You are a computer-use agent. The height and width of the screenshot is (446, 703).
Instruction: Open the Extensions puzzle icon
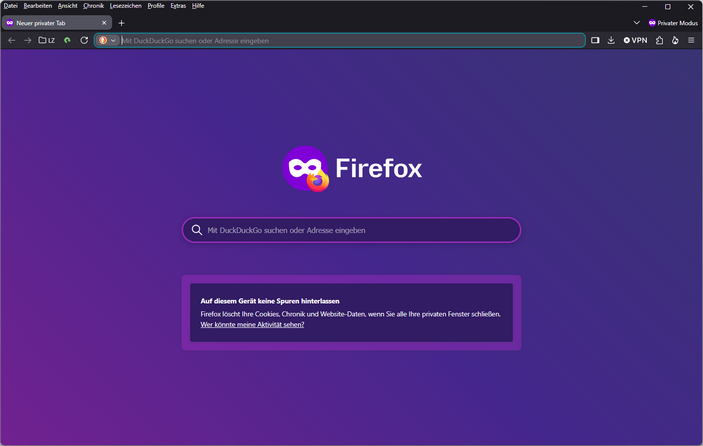coord(660,40)
